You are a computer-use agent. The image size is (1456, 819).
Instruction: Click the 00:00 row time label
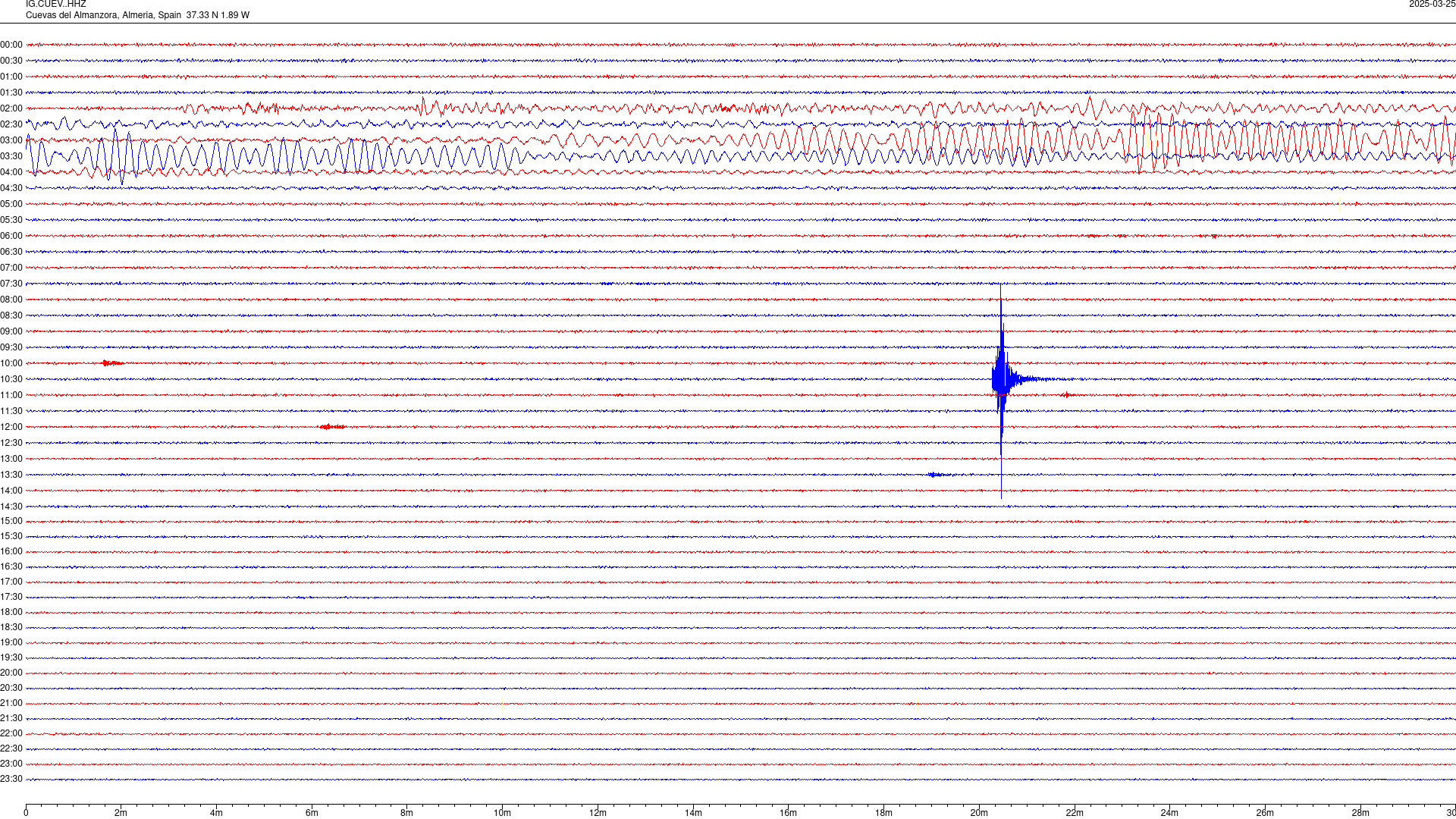[x=11, y=45]
